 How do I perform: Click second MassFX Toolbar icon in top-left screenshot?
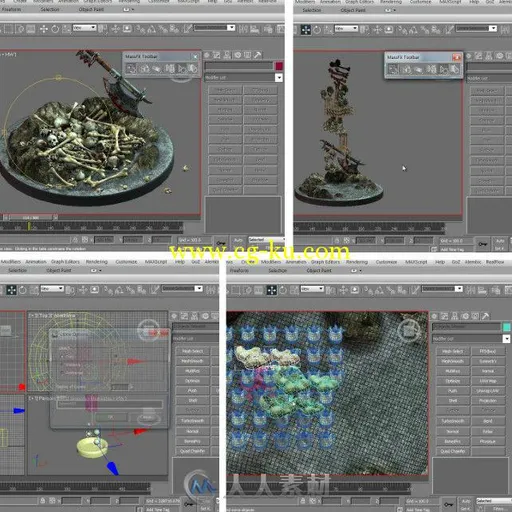(x=144, y=69)
